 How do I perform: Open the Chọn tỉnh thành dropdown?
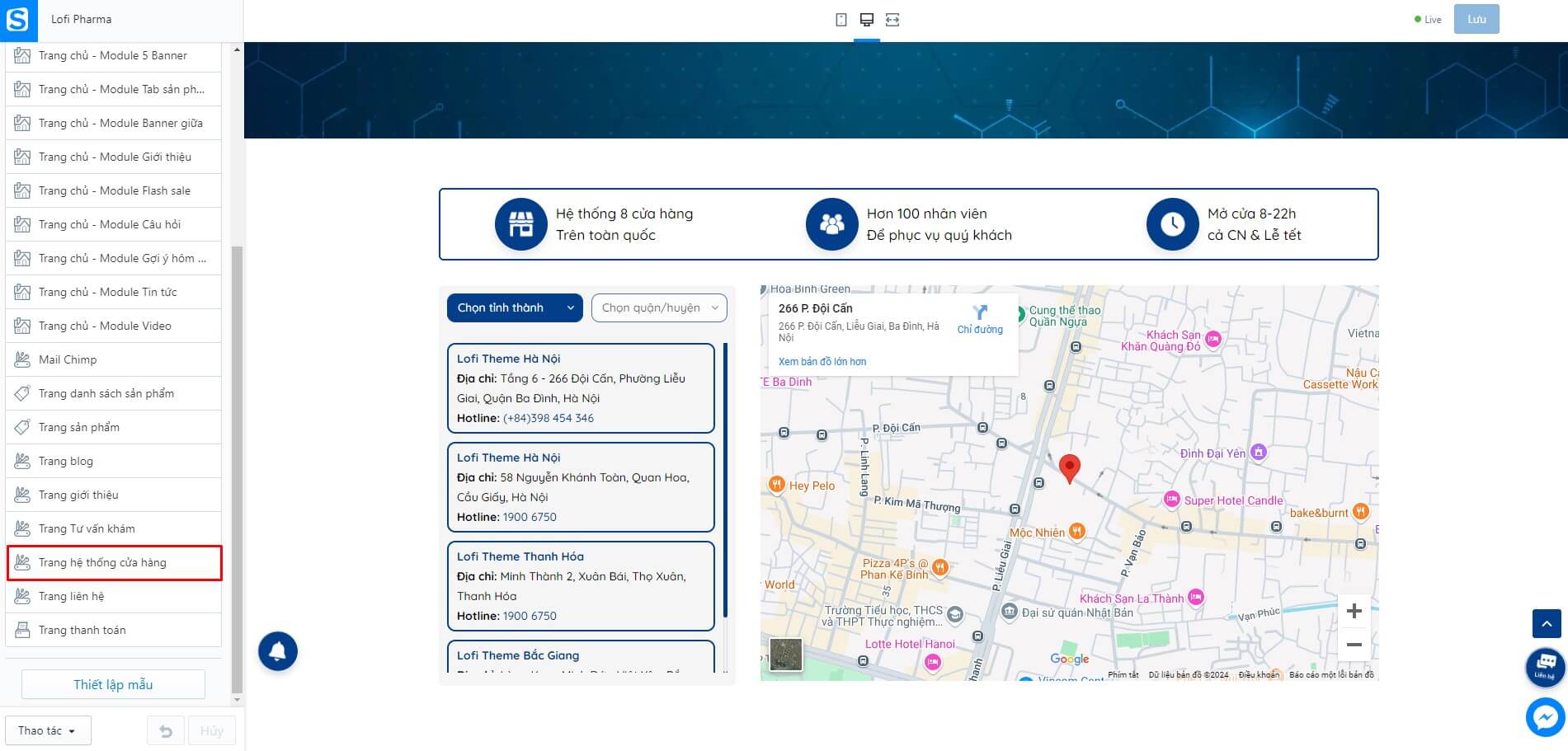click(x=515, y=307)
